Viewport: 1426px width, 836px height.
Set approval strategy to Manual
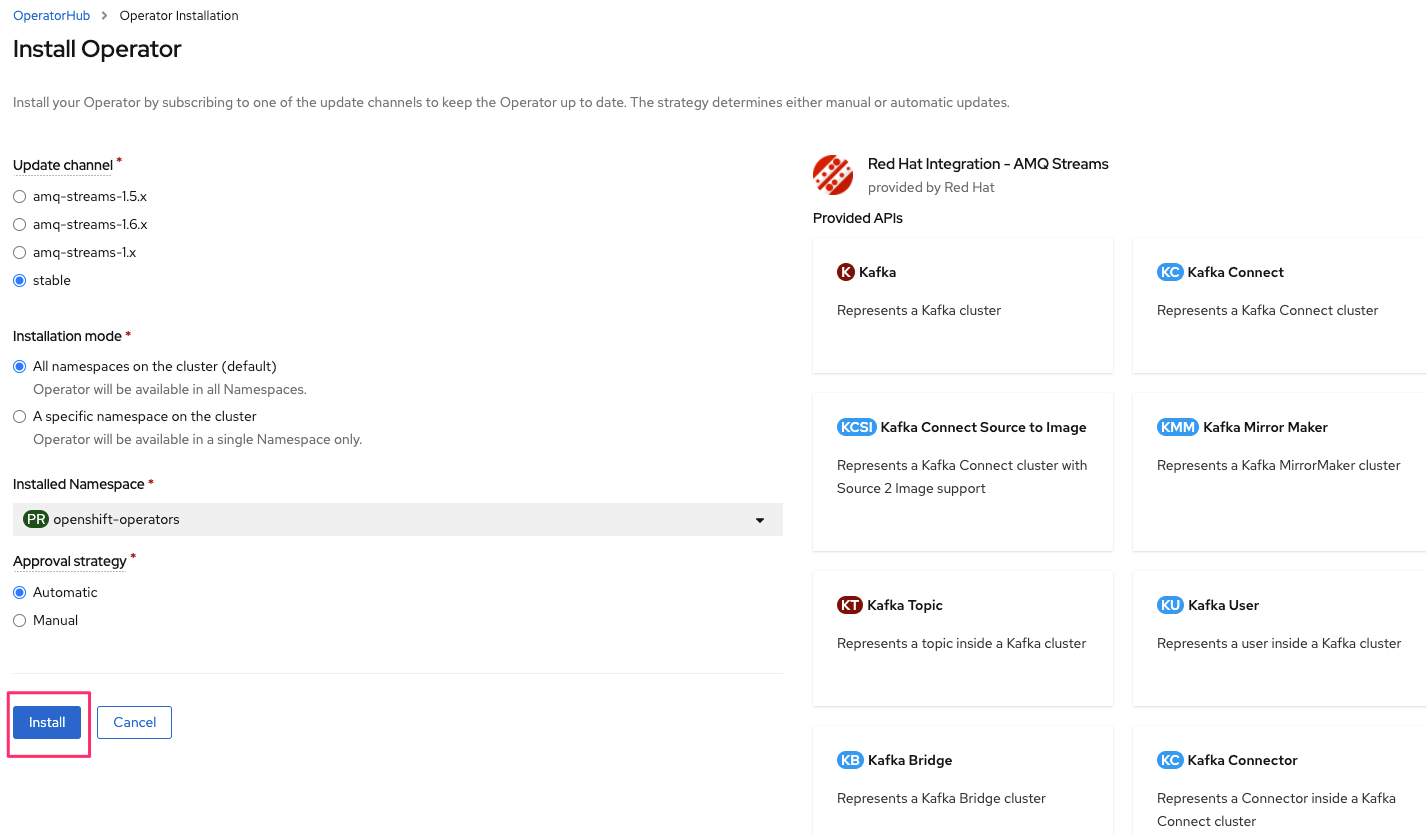tap(19, 620)
